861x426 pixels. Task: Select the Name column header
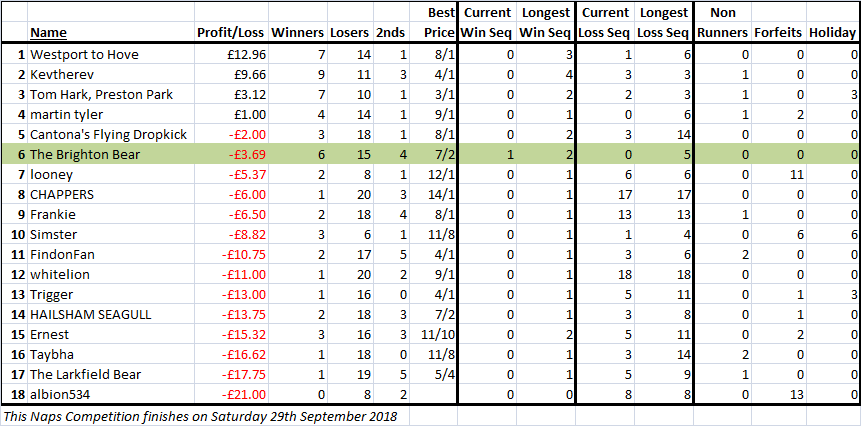pos(48,33)
